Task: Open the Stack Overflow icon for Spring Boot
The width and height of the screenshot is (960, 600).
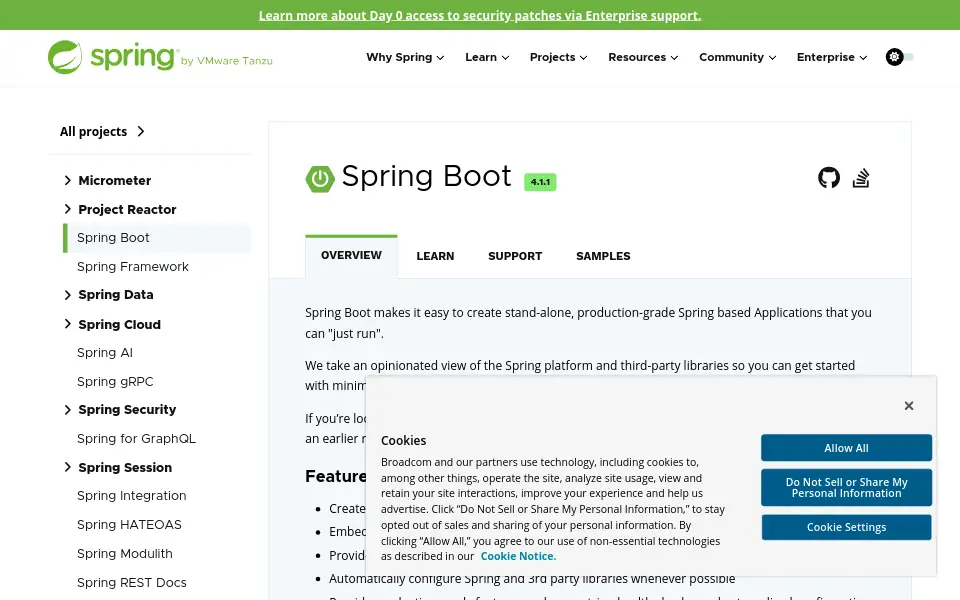Action: coord(861,178)
